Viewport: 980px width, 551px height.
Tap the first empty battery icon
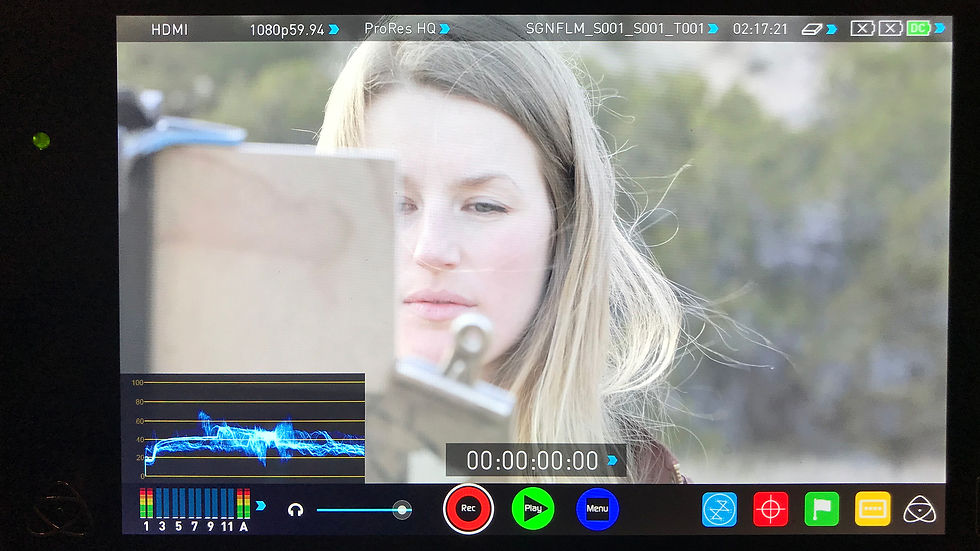(x=862, y=28)
